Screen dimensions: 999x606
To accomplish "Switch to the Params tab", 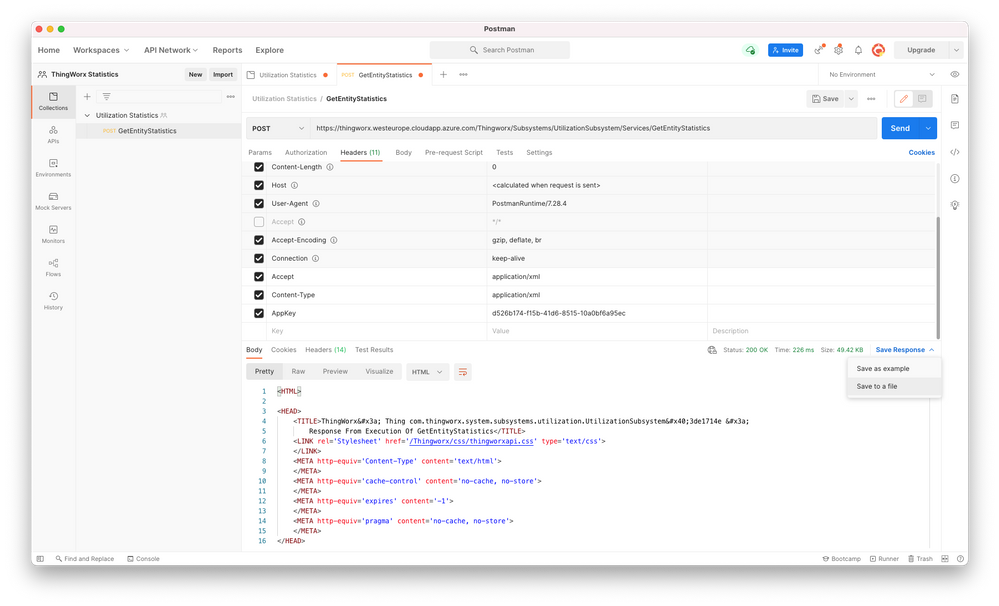I will [x=260, y=152].
